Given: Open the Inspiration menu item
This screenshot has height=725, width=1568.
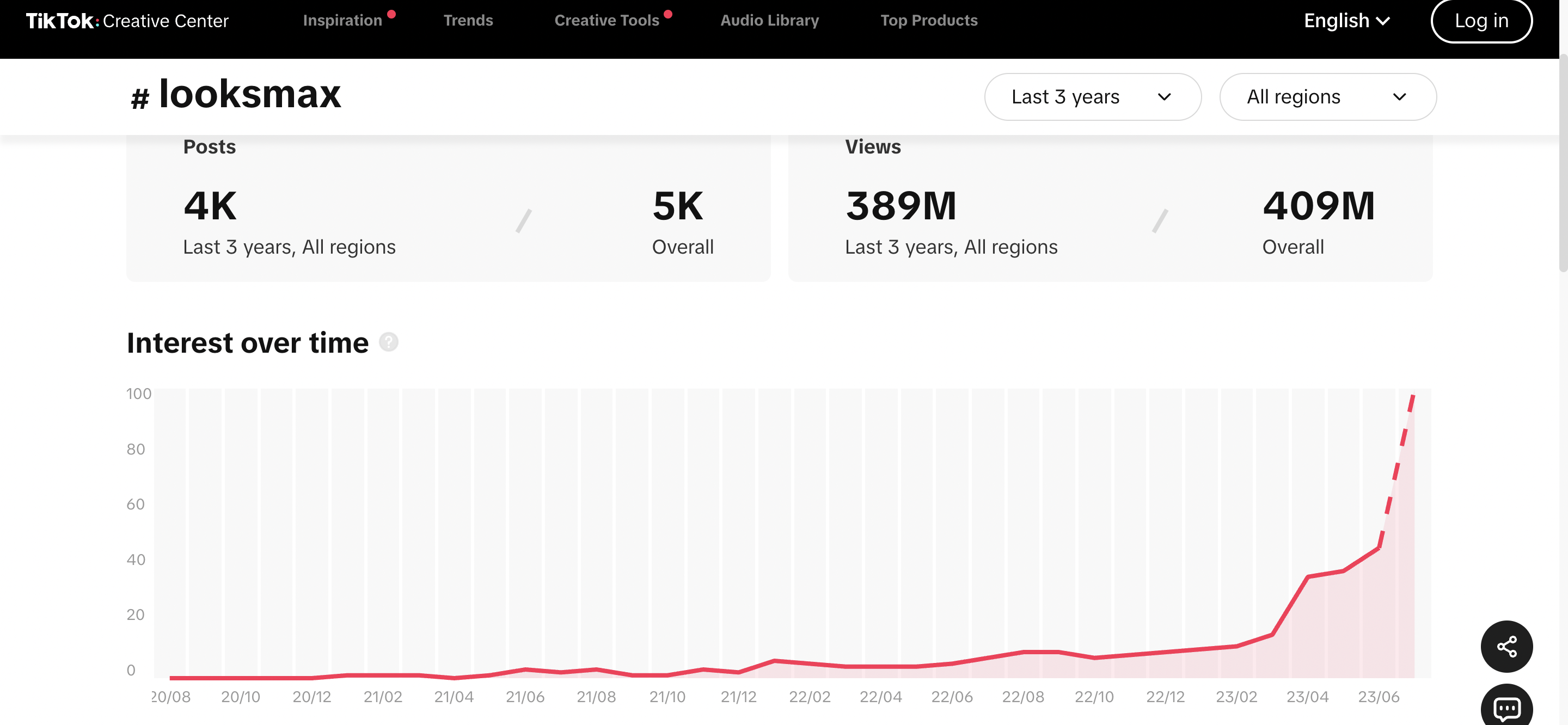Looking at the screenshot, I should click(x=342, y=21).
